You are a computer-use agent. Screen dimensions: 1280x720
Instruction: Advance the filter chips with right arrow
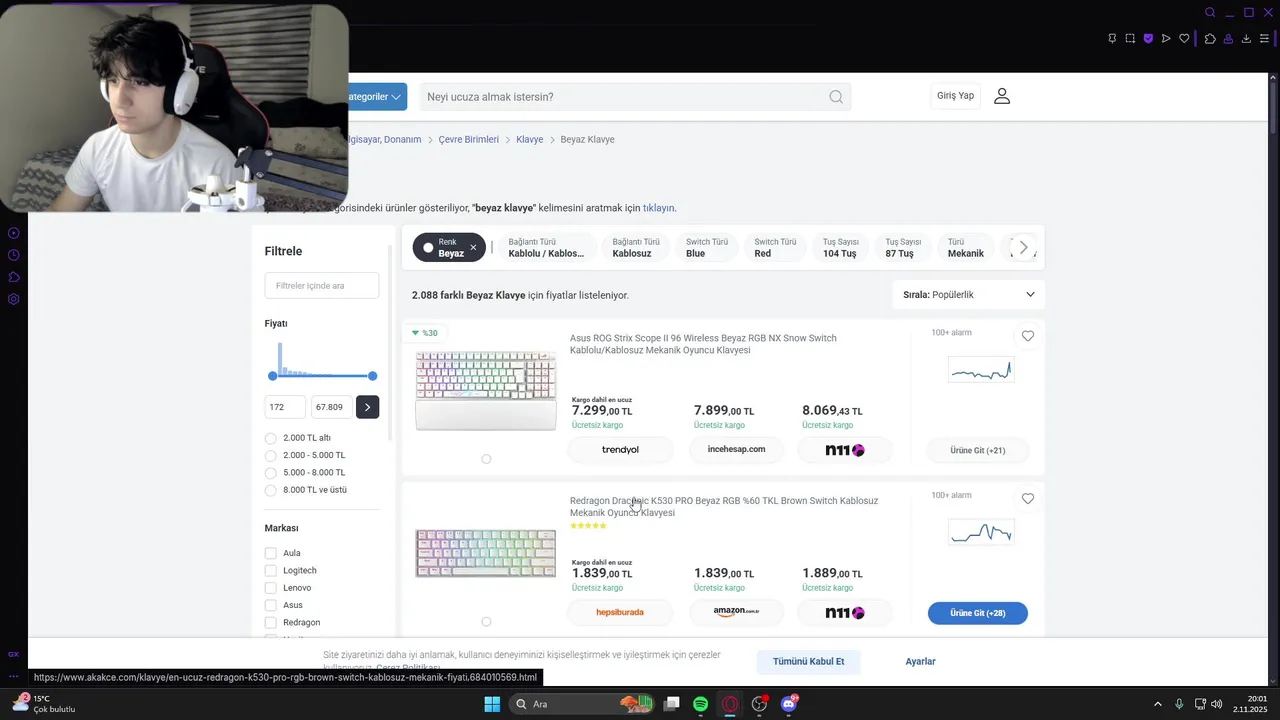click(x=1023, y=247)
